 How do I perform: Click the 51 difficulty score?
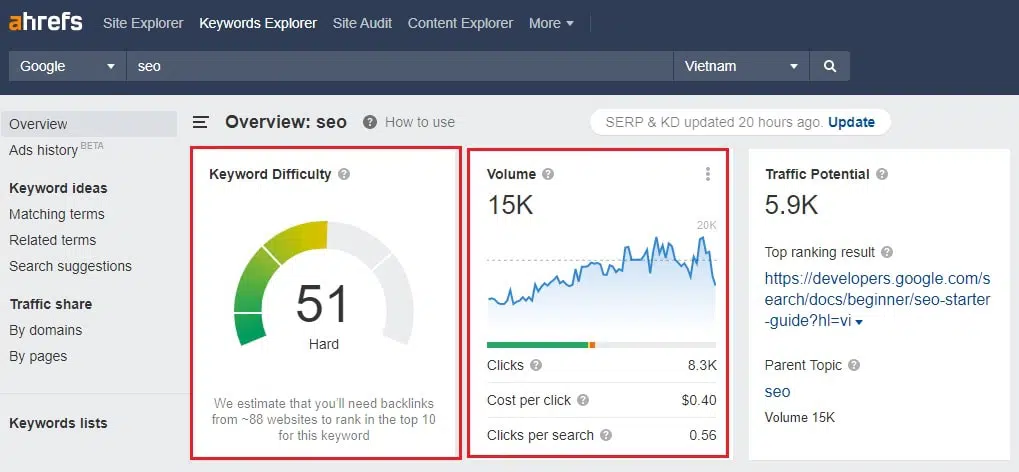coord(323,304)
